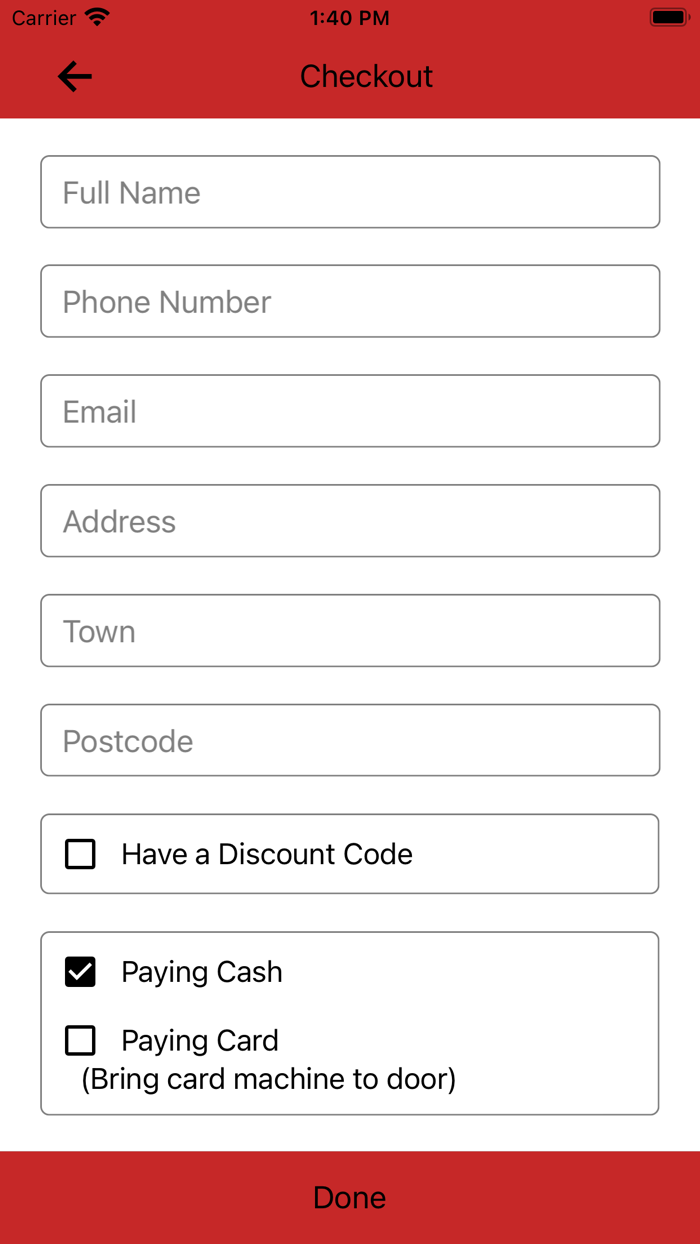700x1244 pixels.
Task: Click the "Have a Discount Code" label text
Action: point(267,854)
